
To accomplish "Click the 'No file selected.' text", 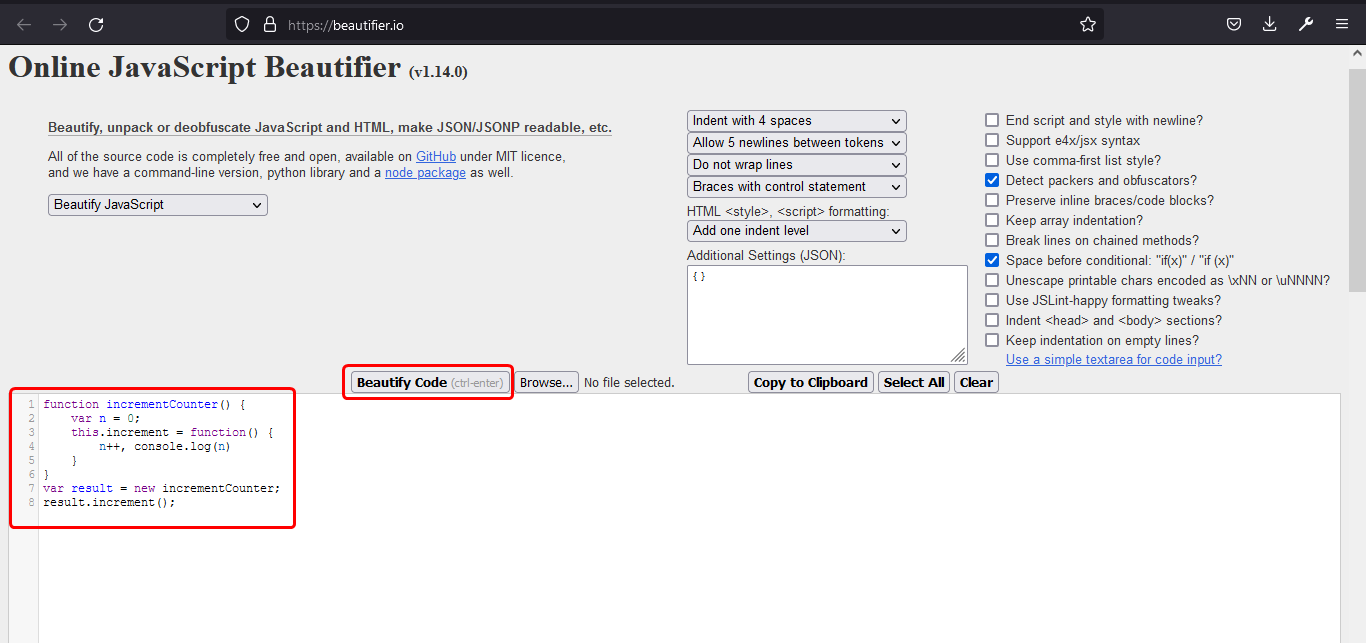I will [x=629, y=382].
